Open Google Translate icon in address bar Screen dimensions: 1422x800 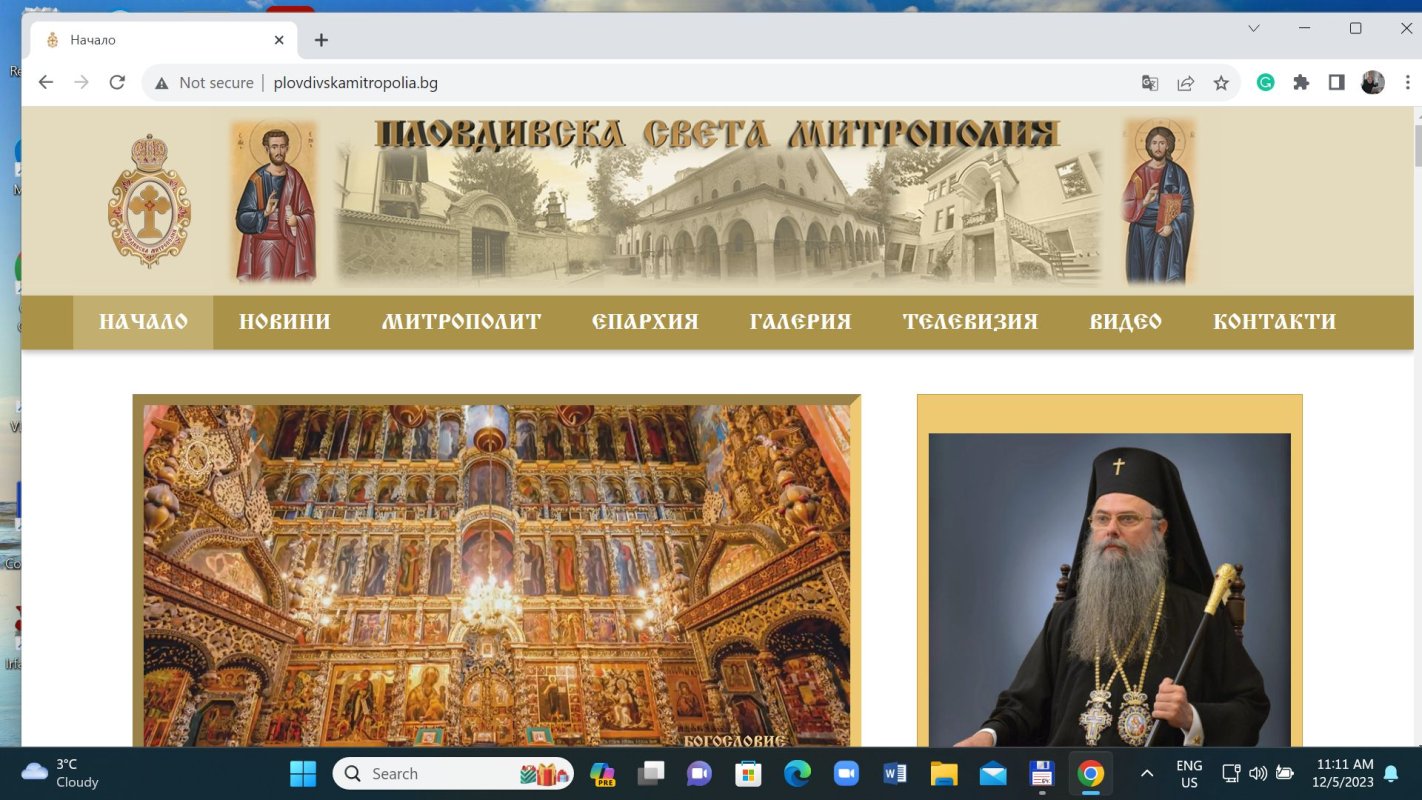(x=1149, y=83)
